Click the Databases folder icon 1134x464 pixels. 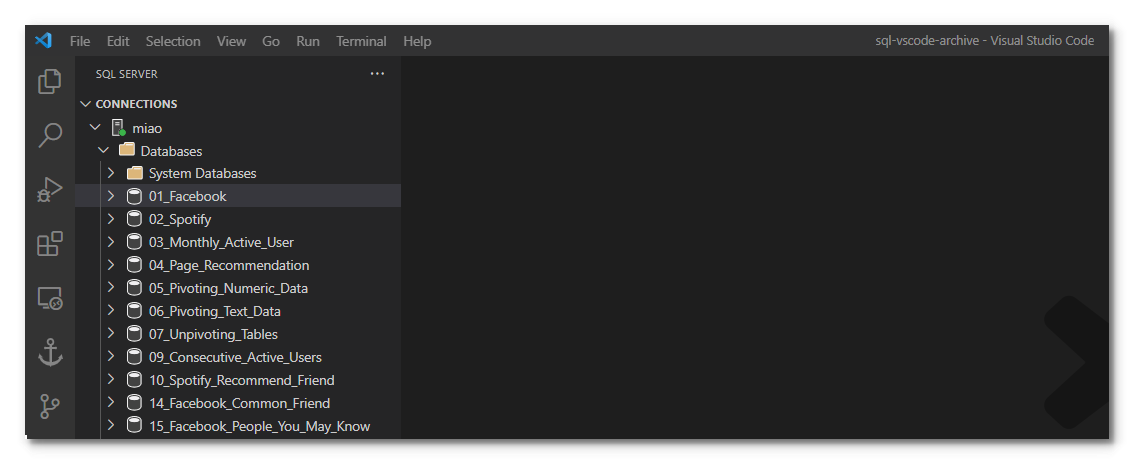(x=127, y=150)
